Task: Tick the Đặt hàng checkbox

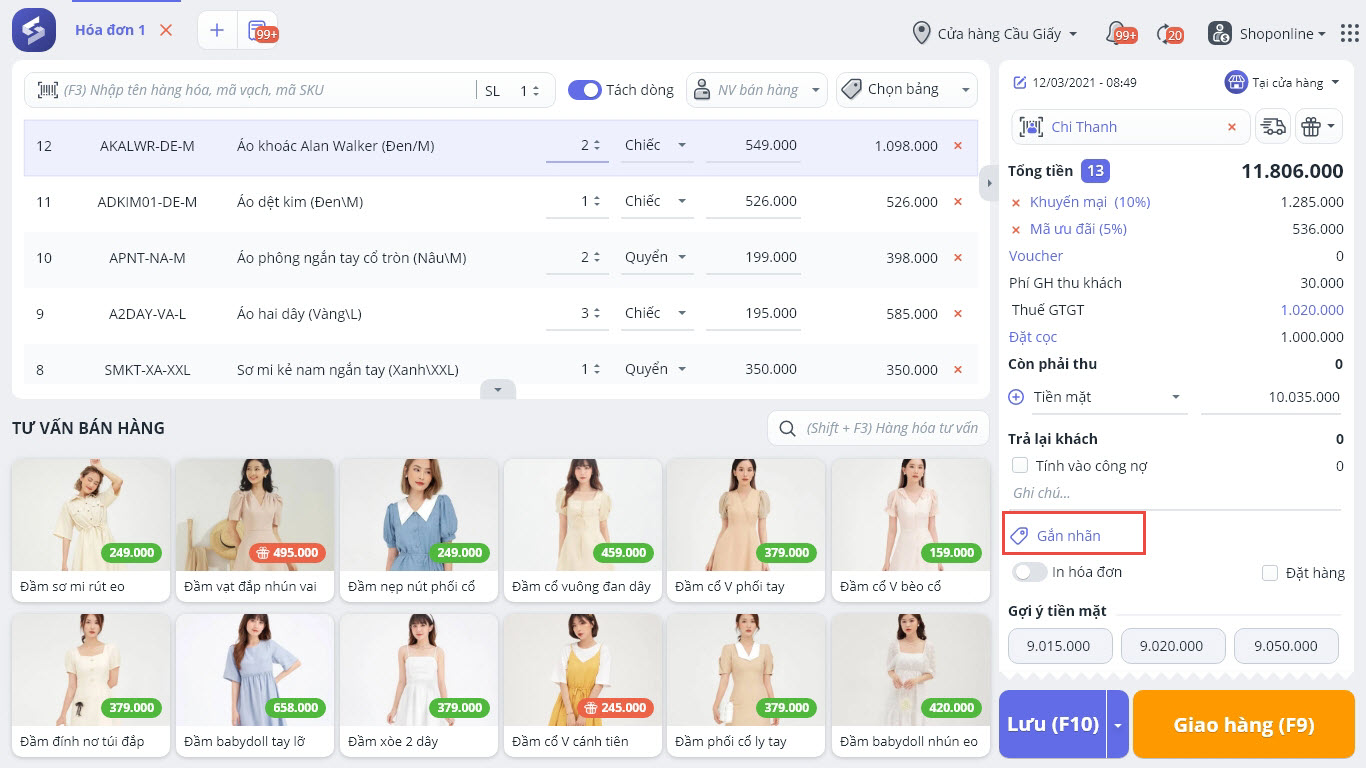Action: click(1270, 573)
